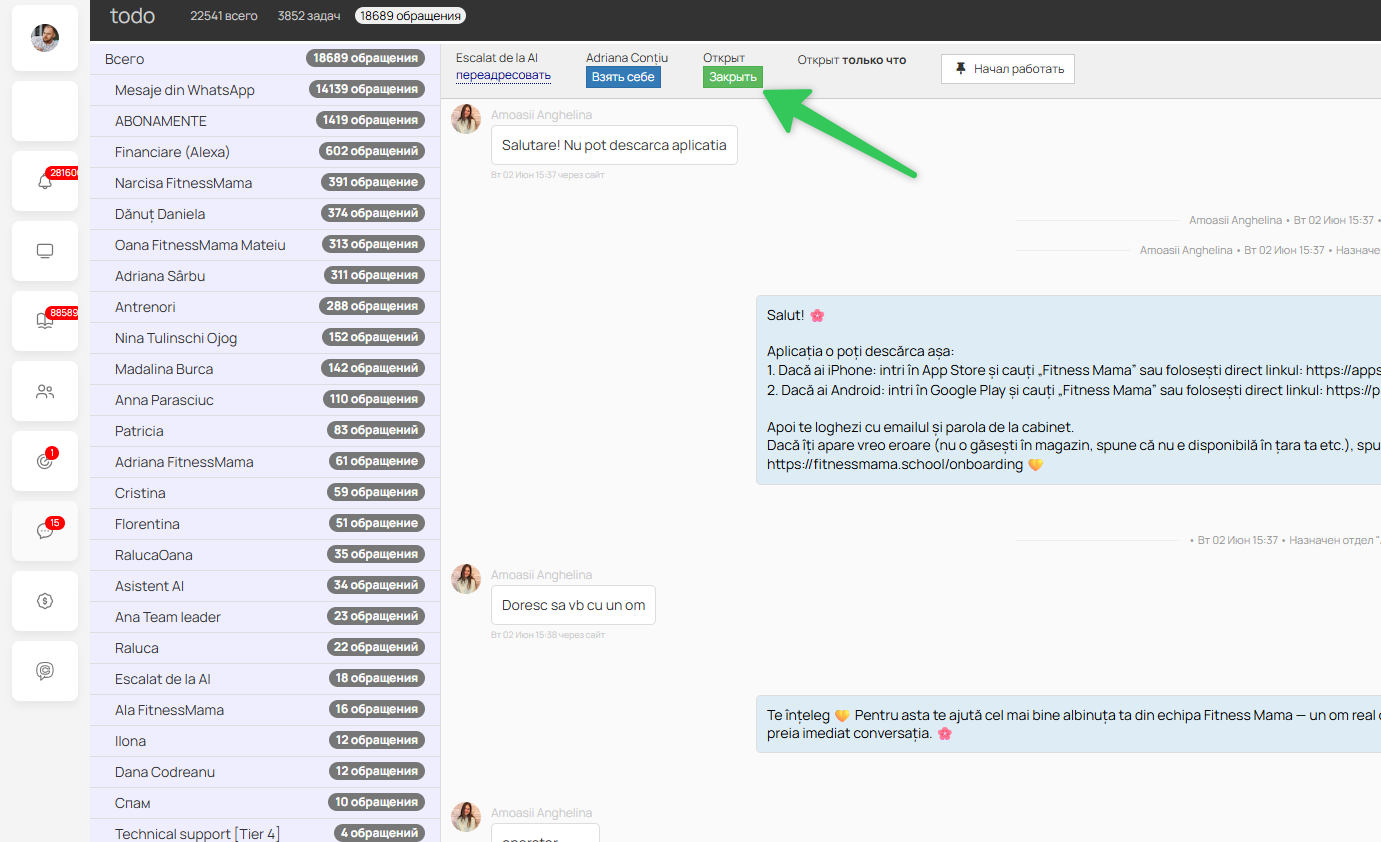The image size is (1381, 842).
Task: Select 'Спам' row
Action: coord(265,803)
